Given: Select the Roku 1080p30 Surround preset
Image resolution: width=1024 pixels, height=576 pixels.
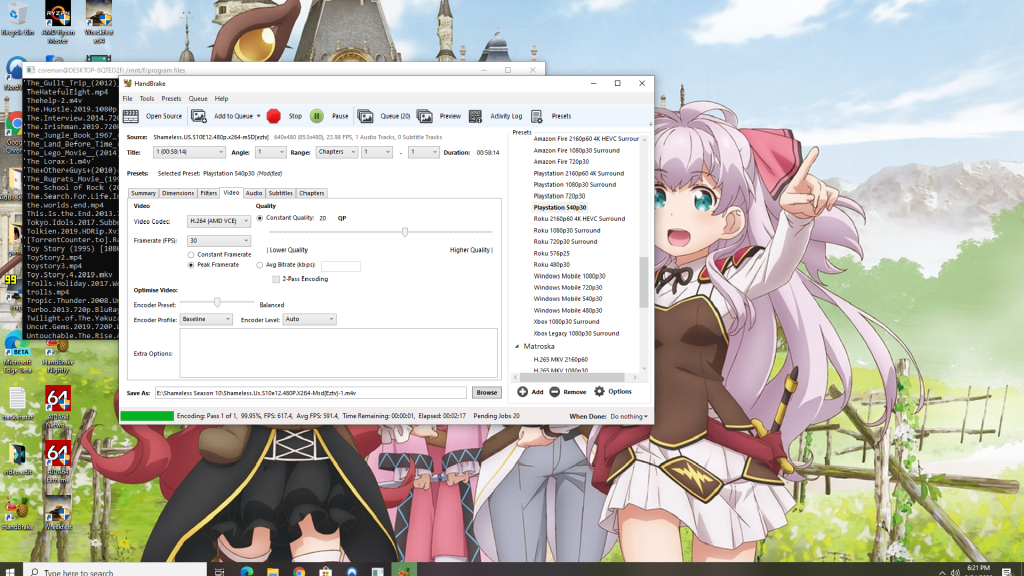Looking at the screenshot, I should (x=565, y=230).
